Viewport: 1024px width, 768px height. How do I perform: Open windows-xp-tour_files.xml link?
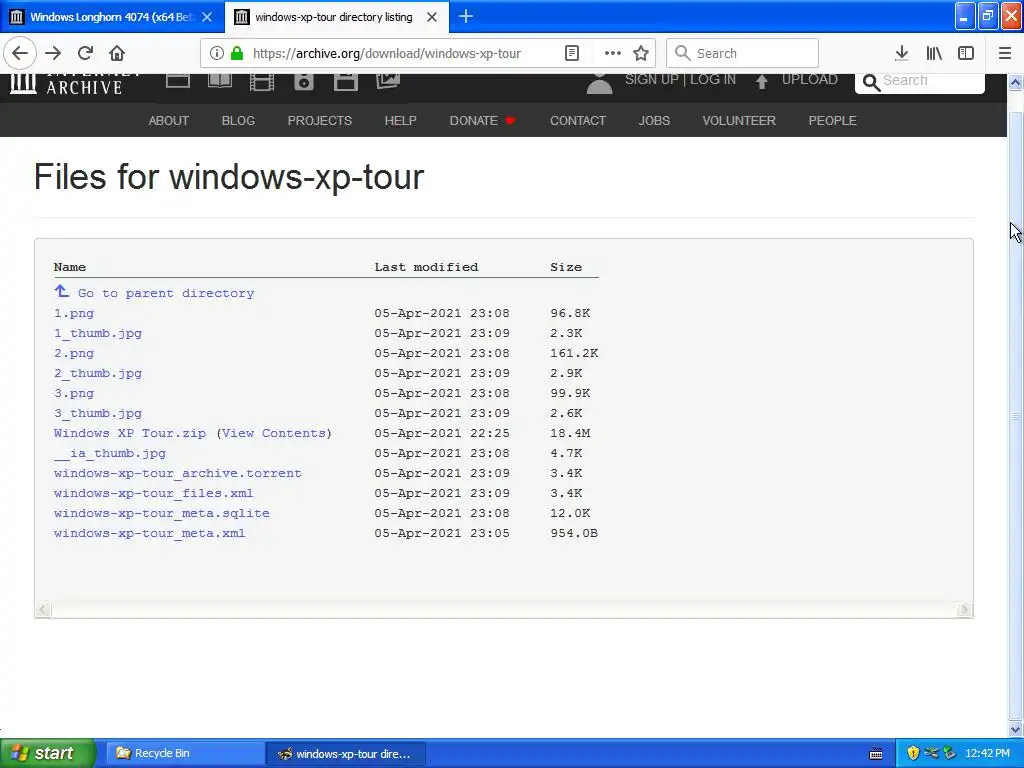click(153, 493)
